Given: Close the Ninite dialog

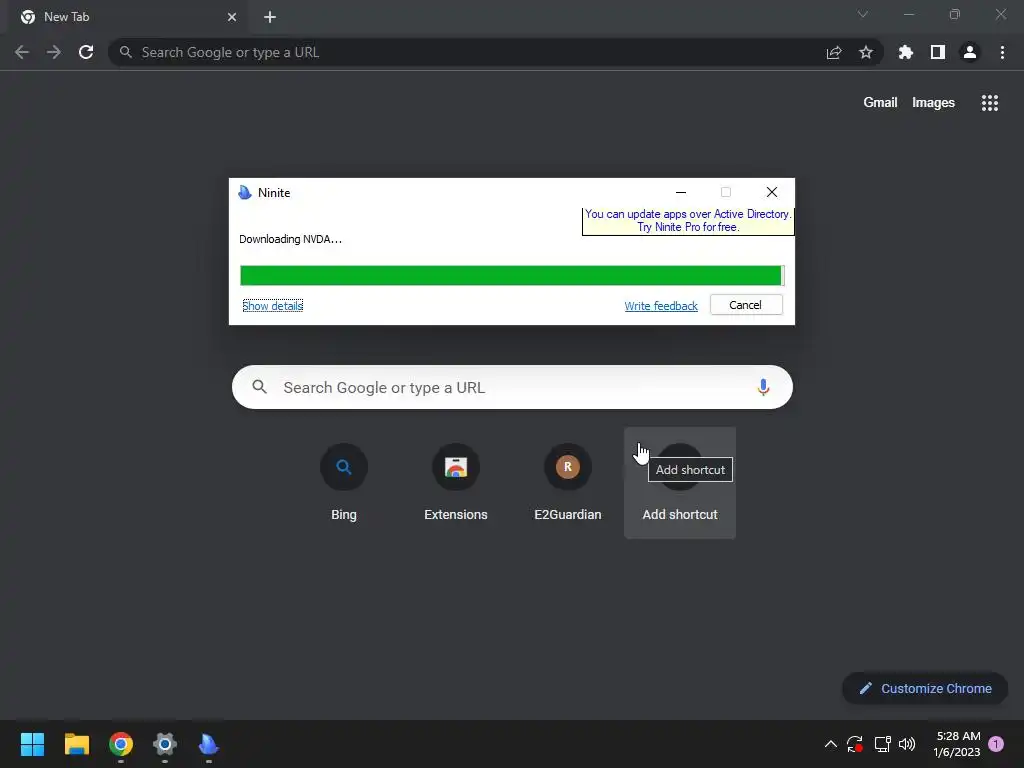Looking at the screenshot, I should click(x=772, y=192).
